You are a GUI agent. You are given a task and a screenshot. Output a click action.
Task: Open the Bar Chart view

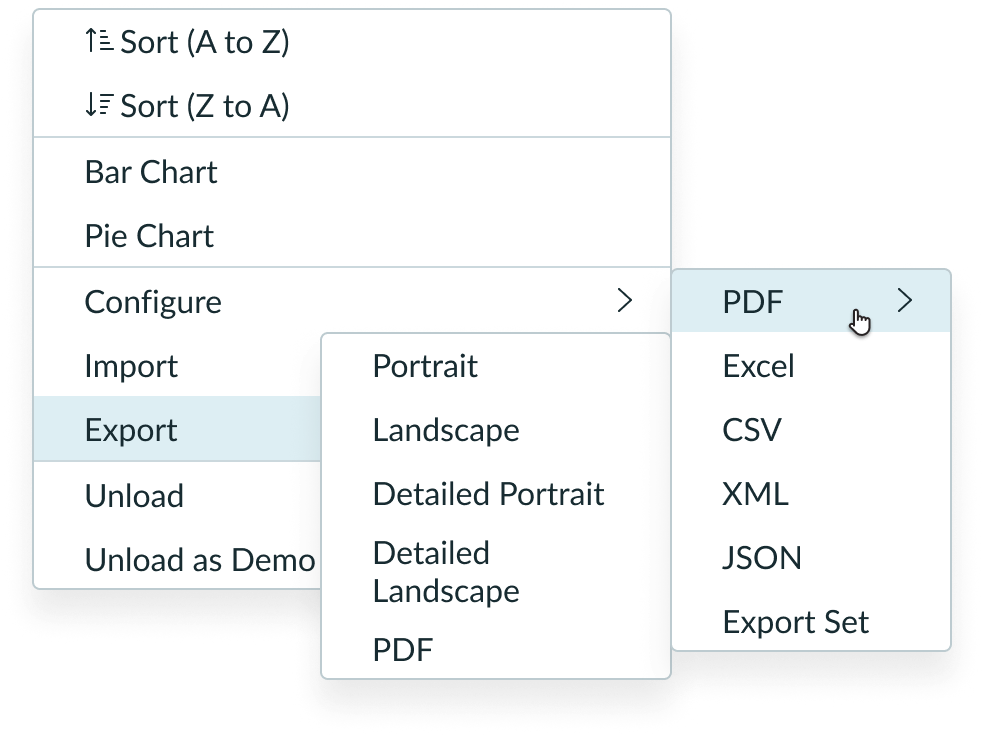[150, 172]
